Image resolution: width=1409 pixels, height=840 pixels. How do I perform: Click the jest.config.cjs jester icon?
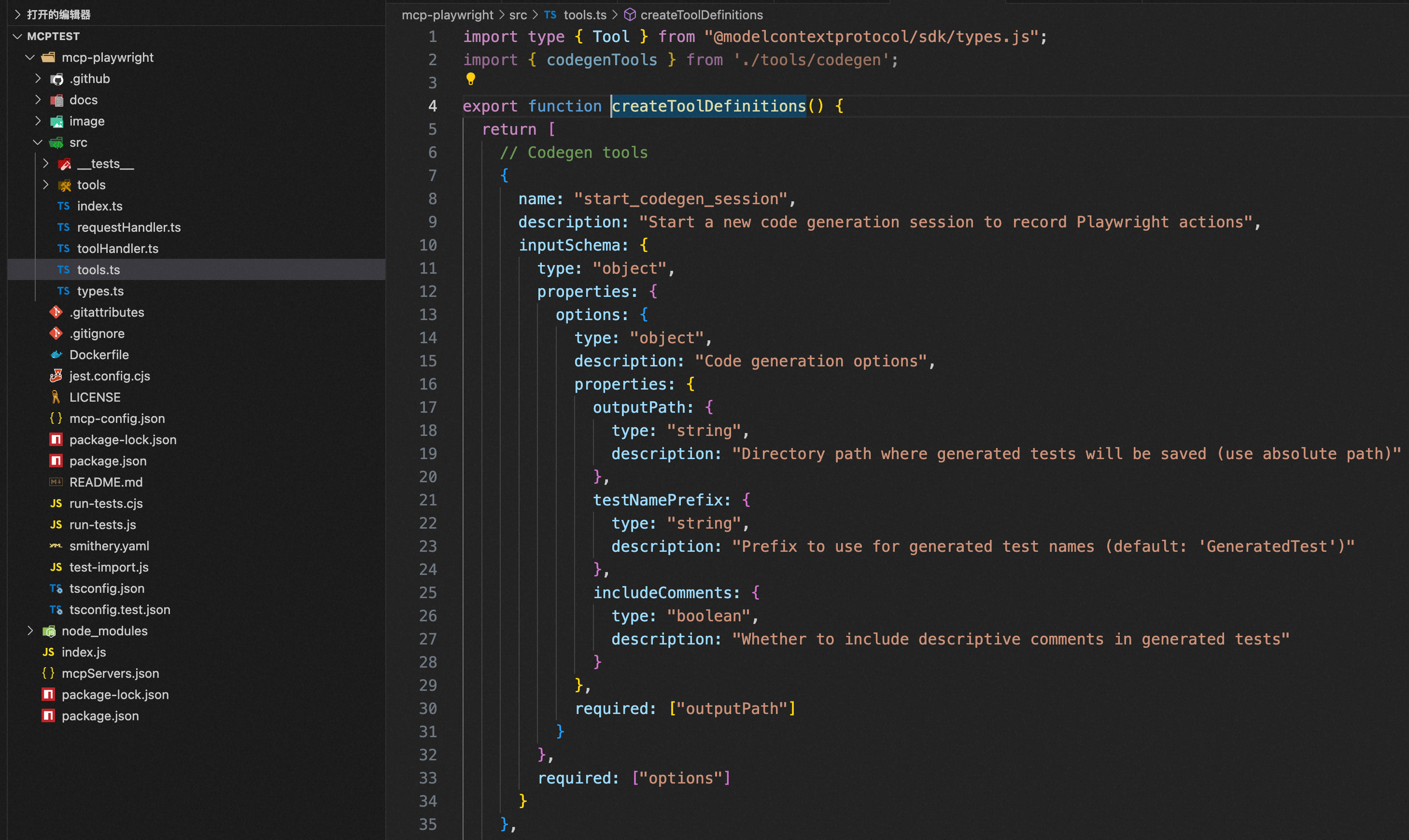pos(56,376)
